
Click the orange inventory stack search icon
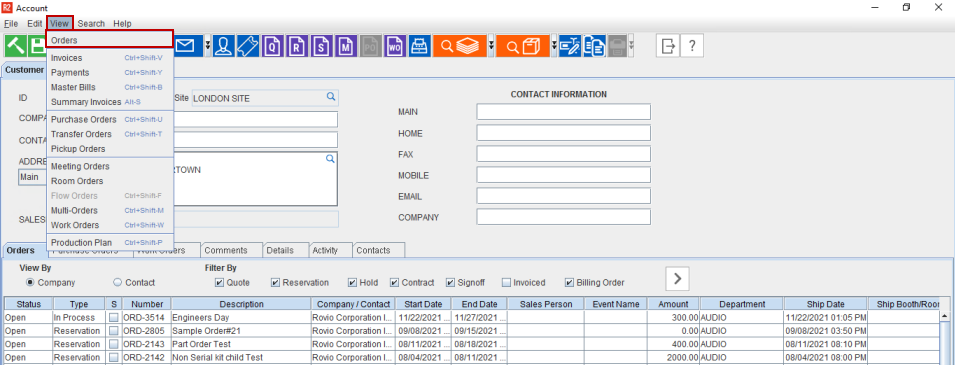(460, 46)
